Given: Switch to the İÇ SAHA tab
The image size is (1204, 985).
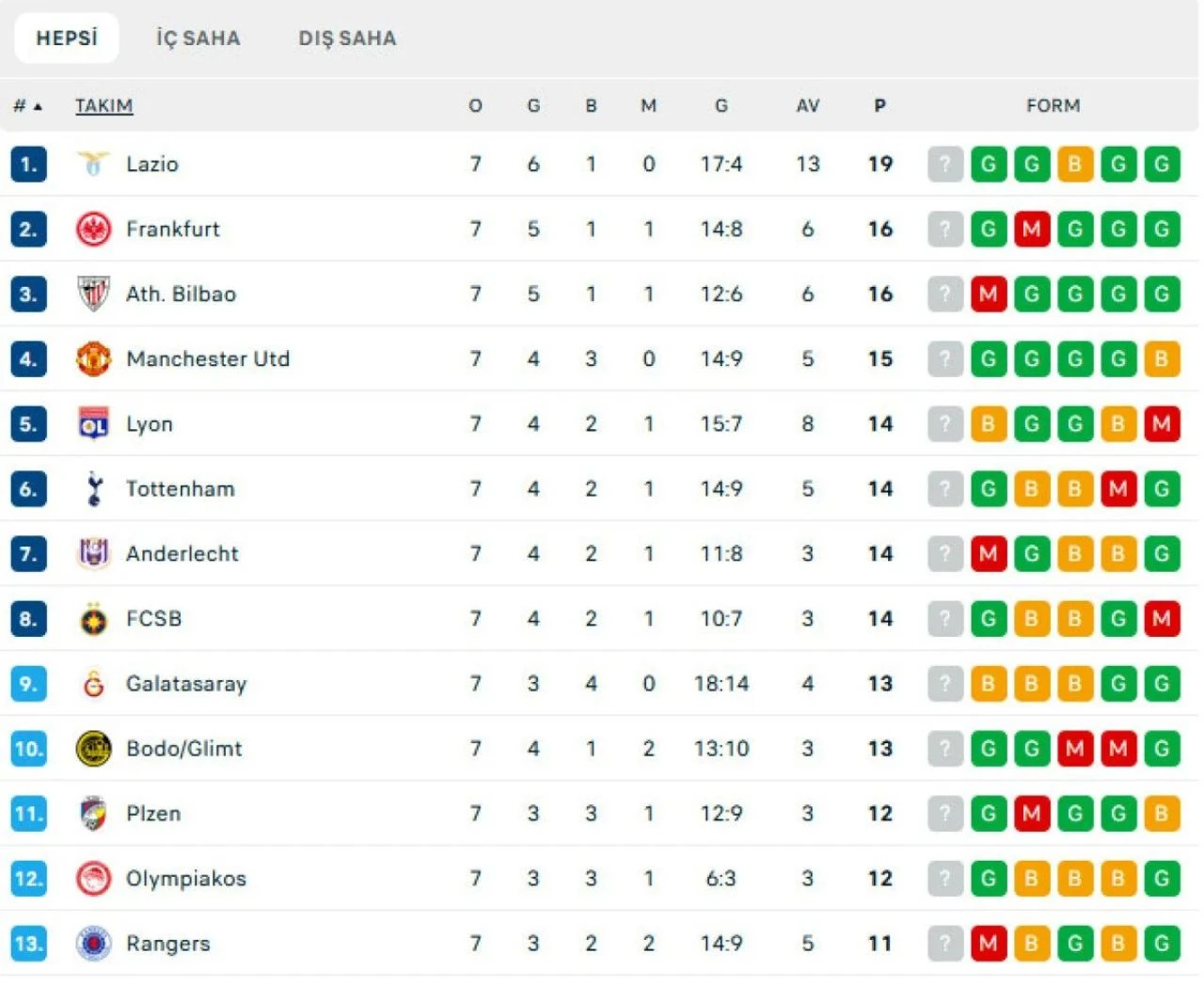Looking at the screenshot, I should pos(198,39).
